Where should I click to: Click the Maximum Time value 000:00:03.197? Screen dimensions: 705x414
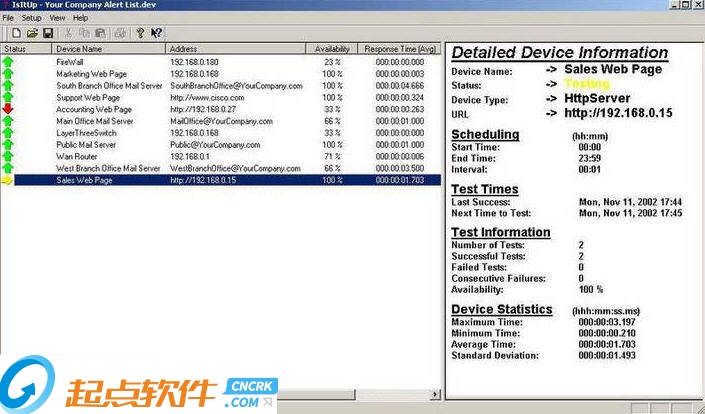pyautogui.click(x=607, y=322)
